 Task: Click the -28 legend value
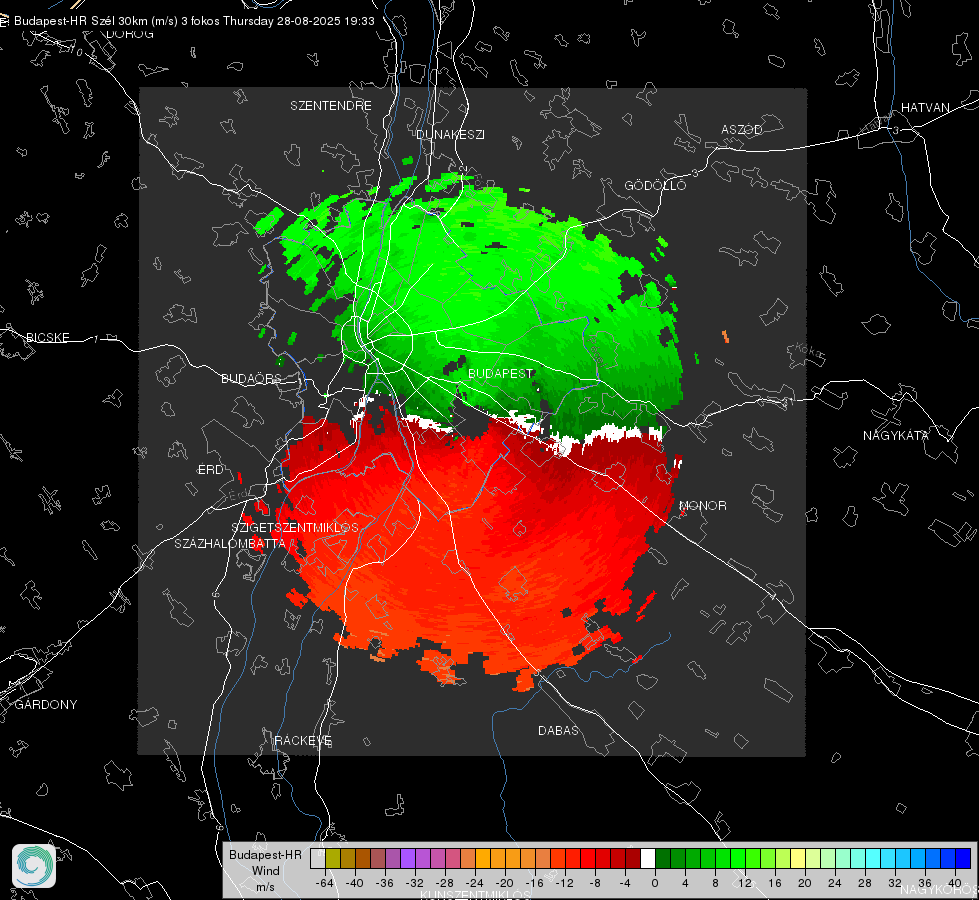[x=445, y=883]
